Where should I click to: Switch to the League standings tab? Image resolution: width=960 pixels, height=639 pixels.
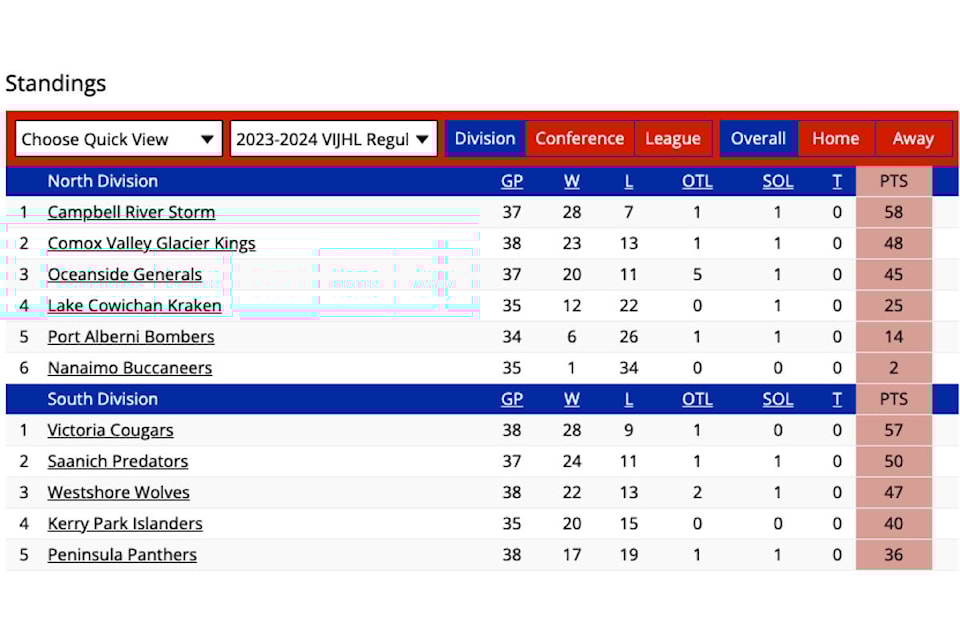click(x=673, y=139)
